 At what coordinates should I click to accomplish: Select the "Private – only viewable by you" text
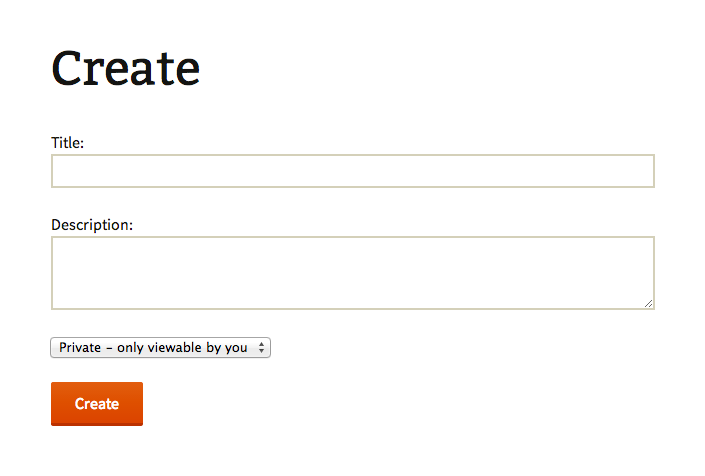click(153, 348)
